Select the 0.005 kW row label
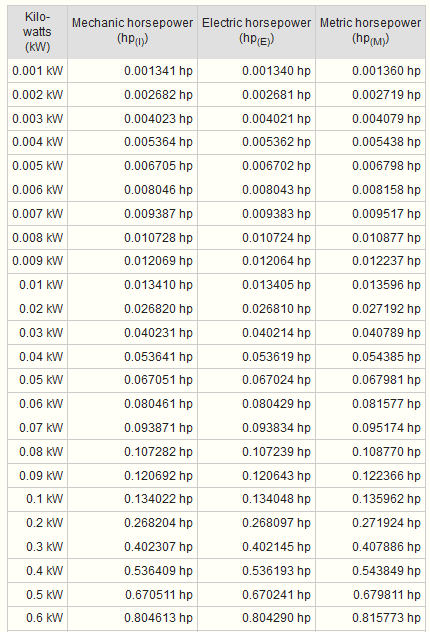The width and height of the screenshot is (430, 632). pos(37,166)
